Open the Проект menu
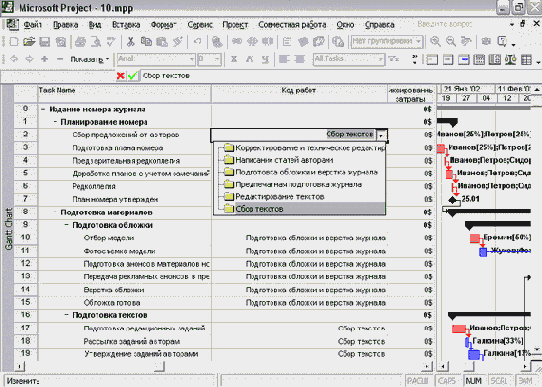 [x=235, y=25]
